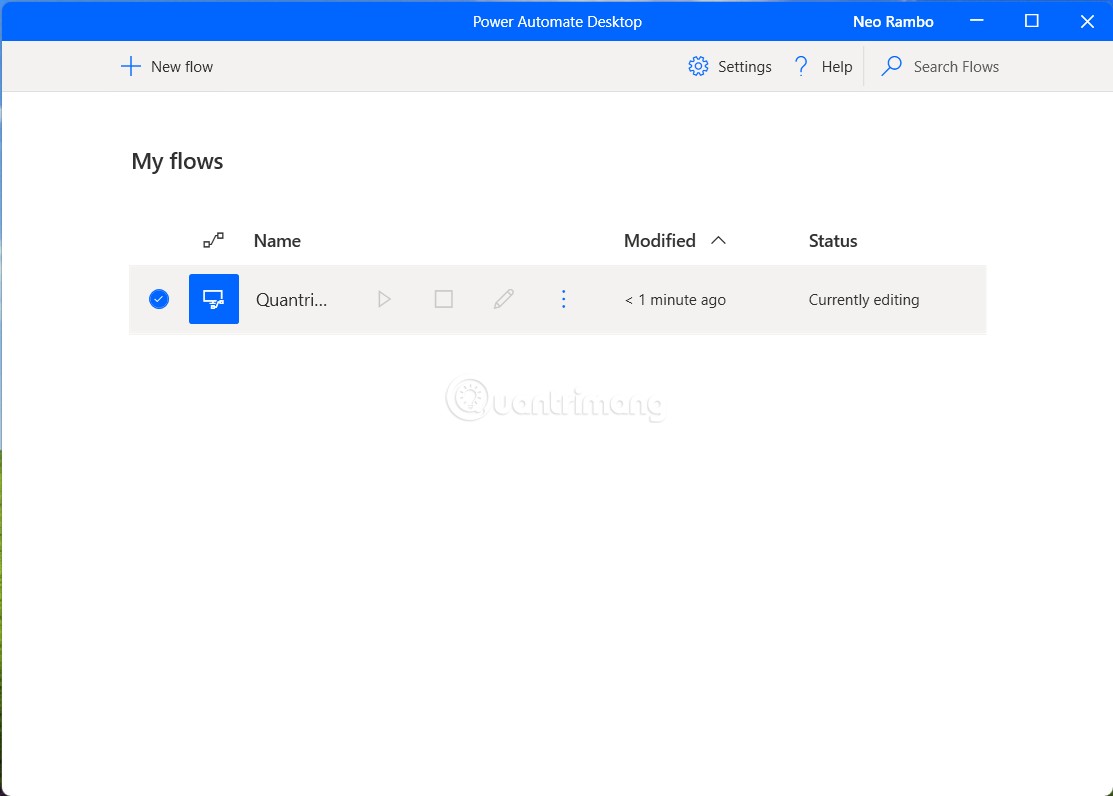Minimize the Power Automate Desktop window
The width and height of the screenshot is (1113, 796).
point(977,21)
